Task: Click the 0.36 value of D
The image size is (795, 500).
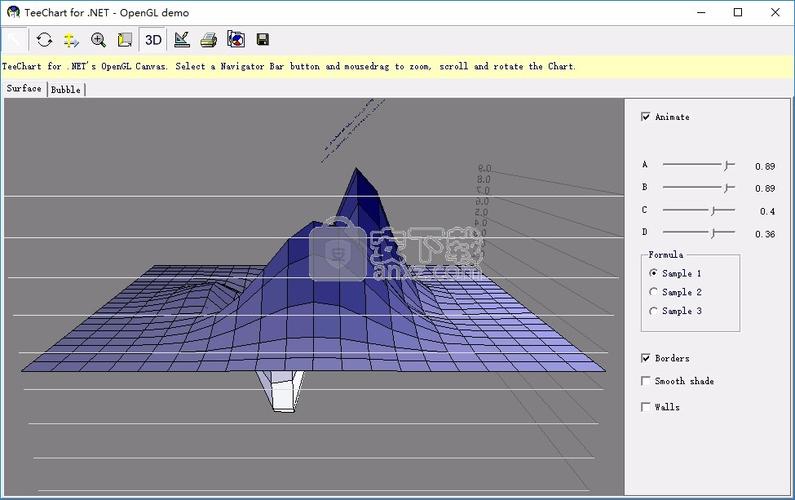Action: pyautogui.click(x=765, y=234)
